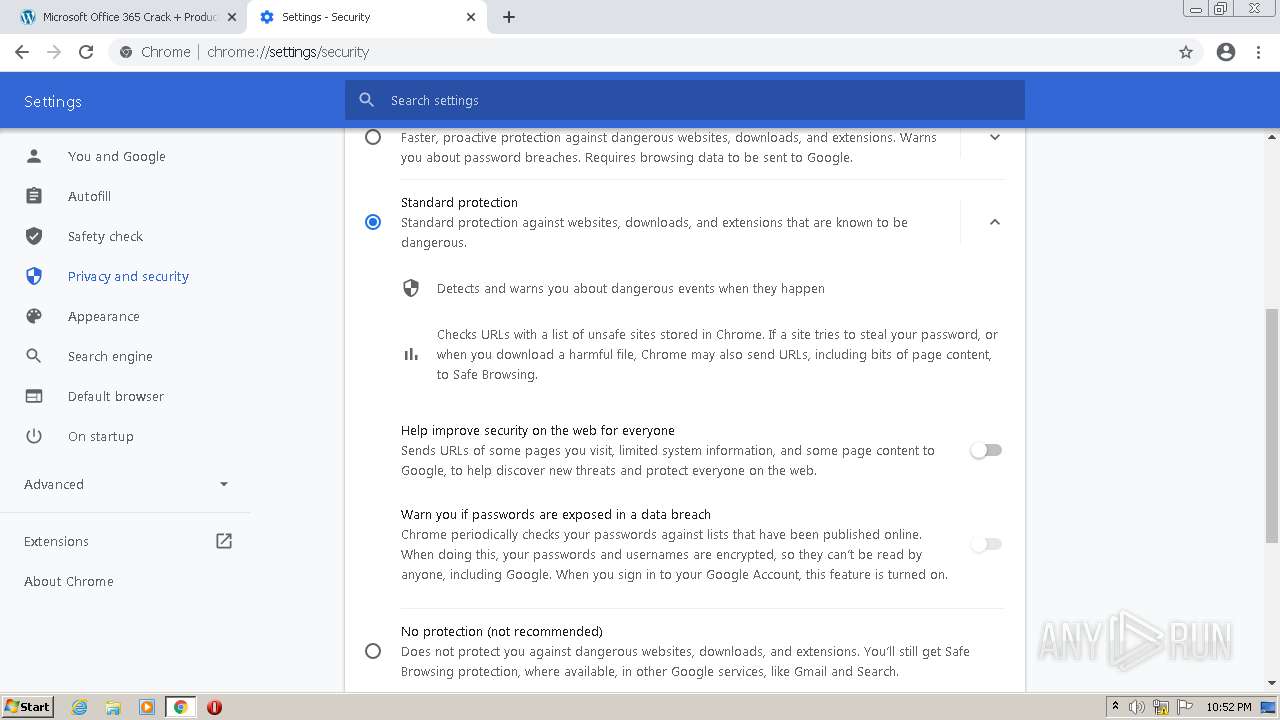Open the media player taskbar icon
Image resolution: width=1280 pixels, height=720 pixels.
click(x=147, y=707)
